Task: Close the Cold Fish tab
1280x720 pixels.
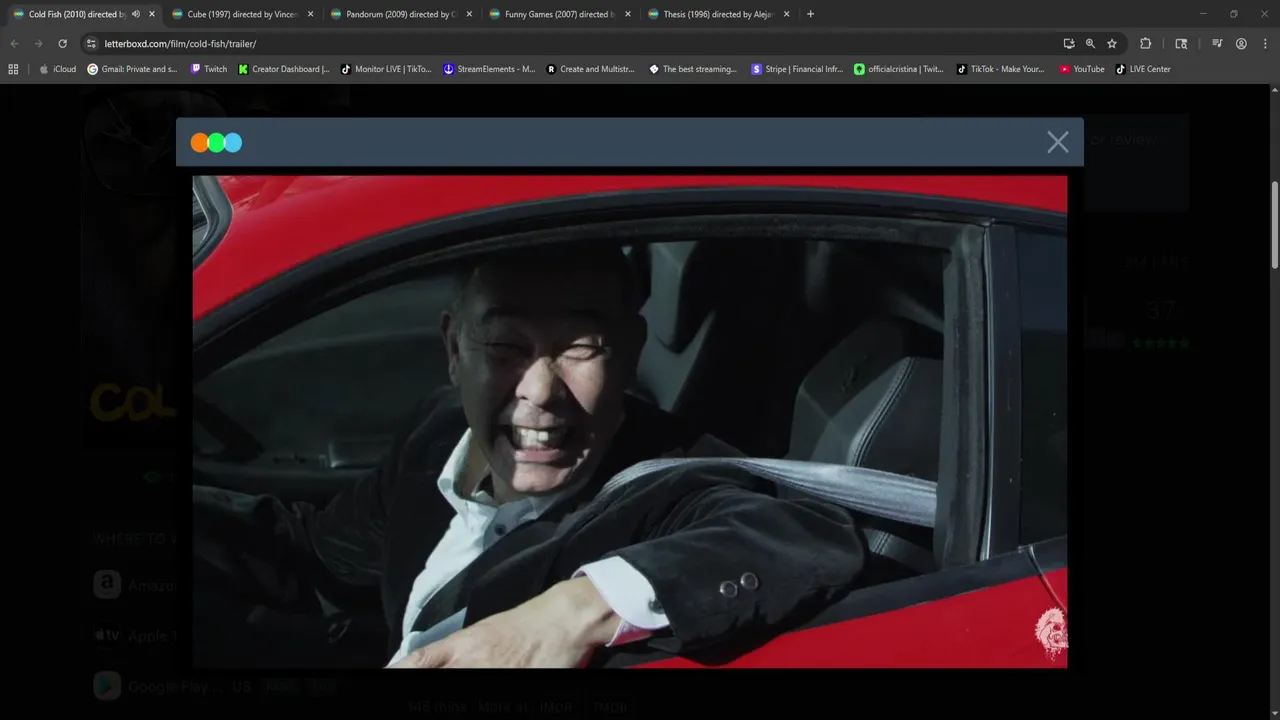Action: (152, 14)
